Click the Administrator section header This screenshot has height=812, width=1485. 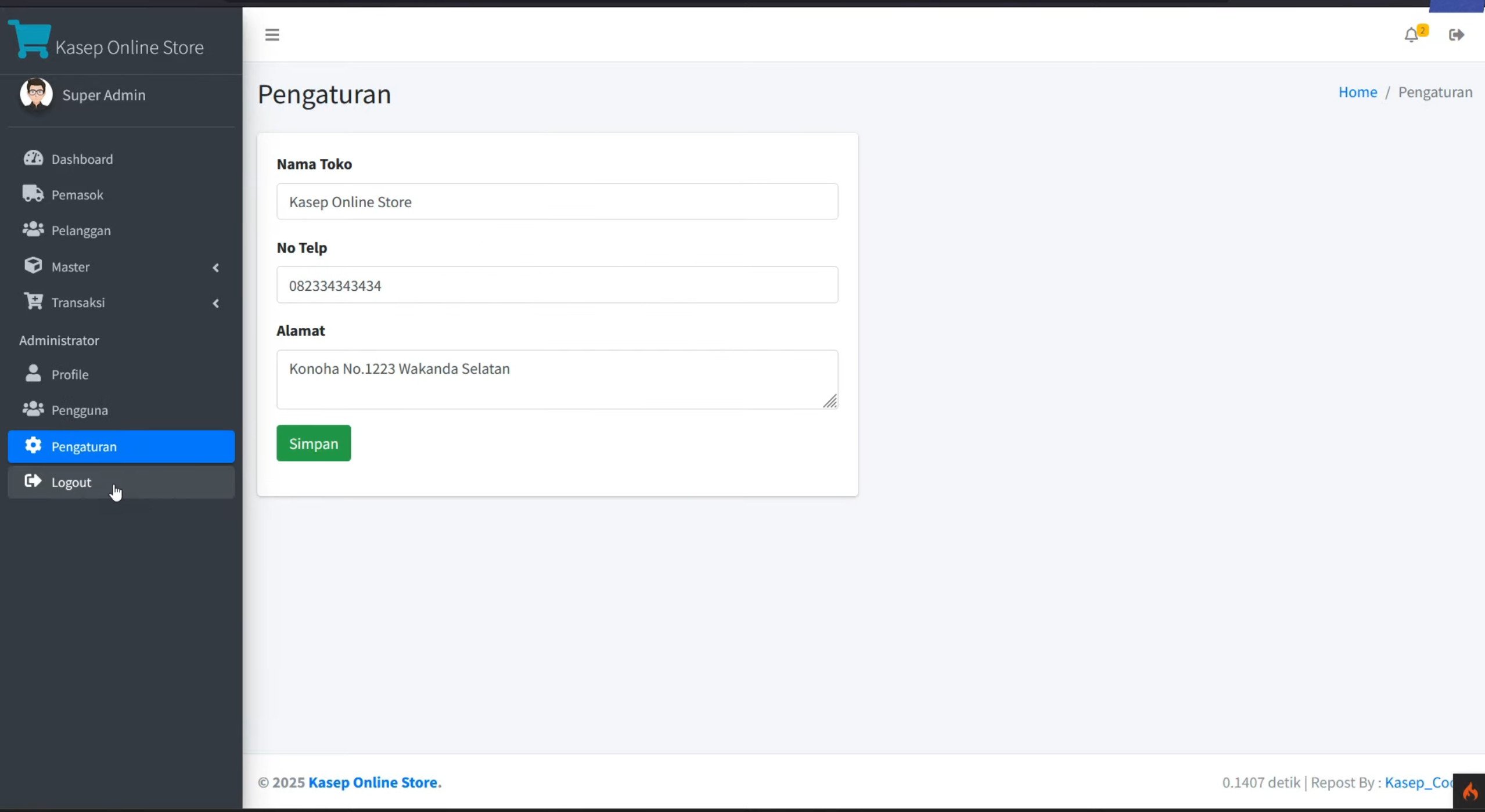point(59,341)
